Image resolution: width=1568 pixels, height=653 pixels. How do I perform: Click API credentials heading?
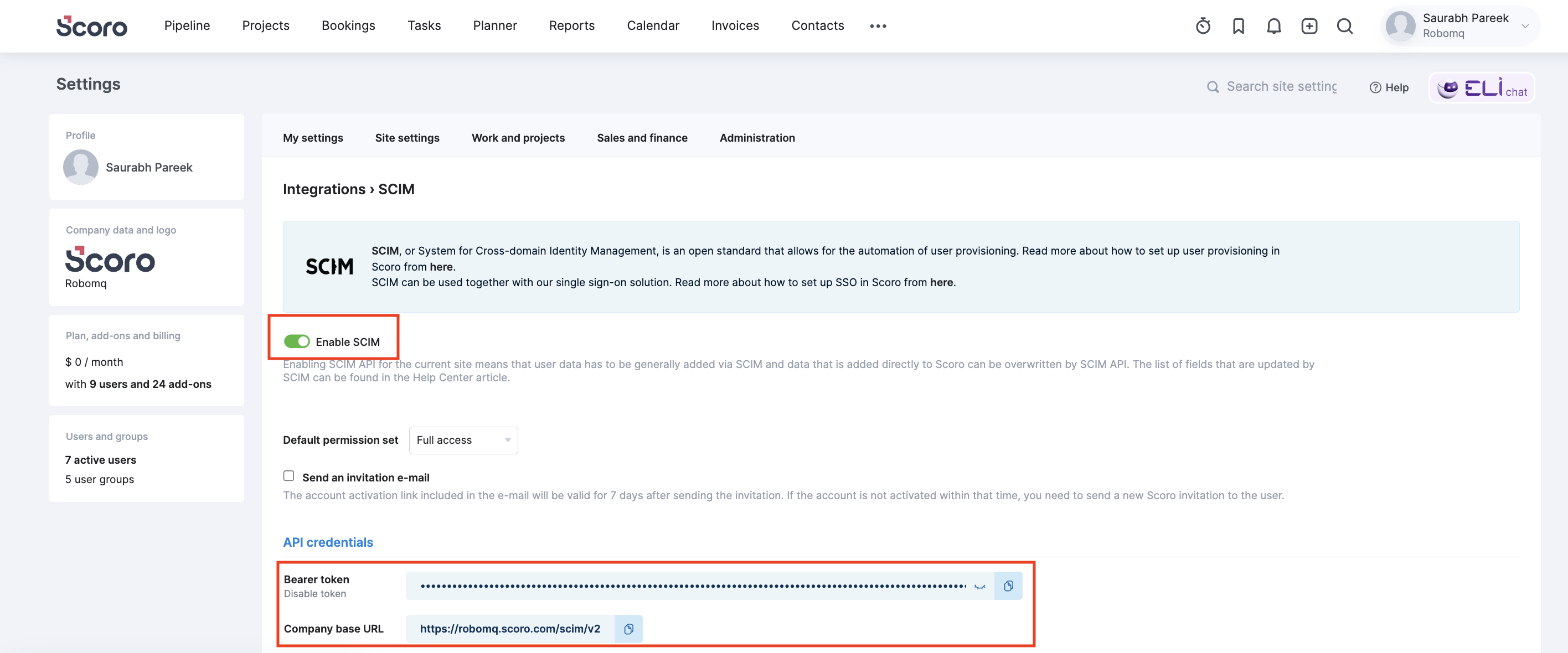point(327,542)
